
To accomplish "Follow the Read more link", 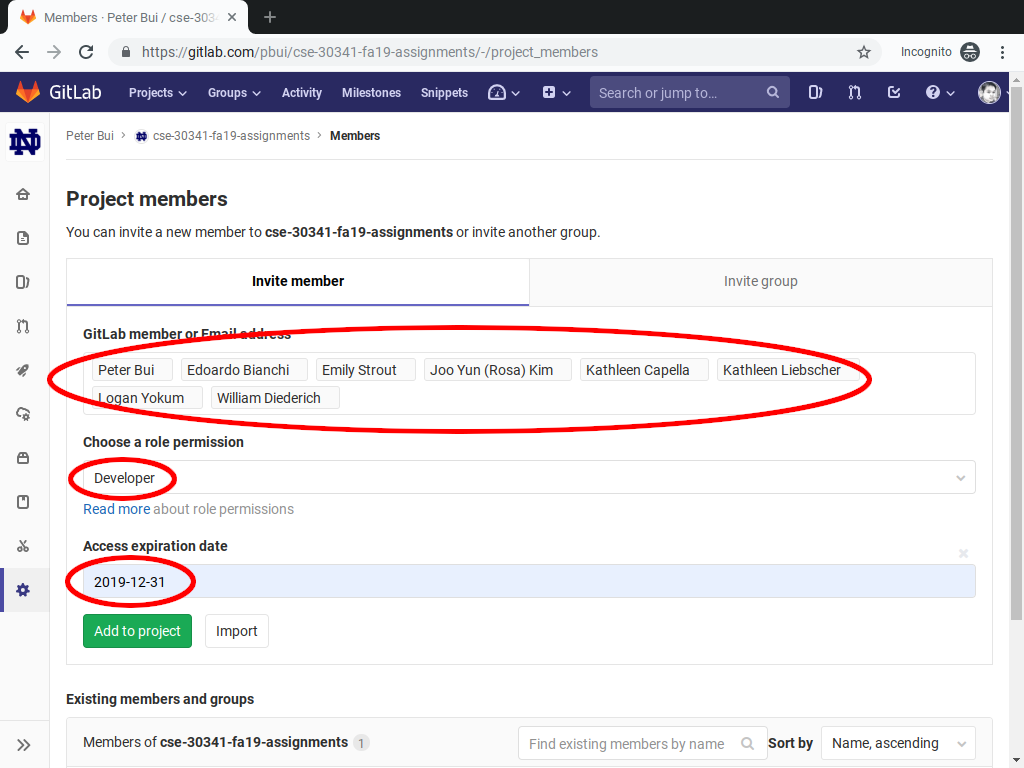I will click(x=116, y=509).
